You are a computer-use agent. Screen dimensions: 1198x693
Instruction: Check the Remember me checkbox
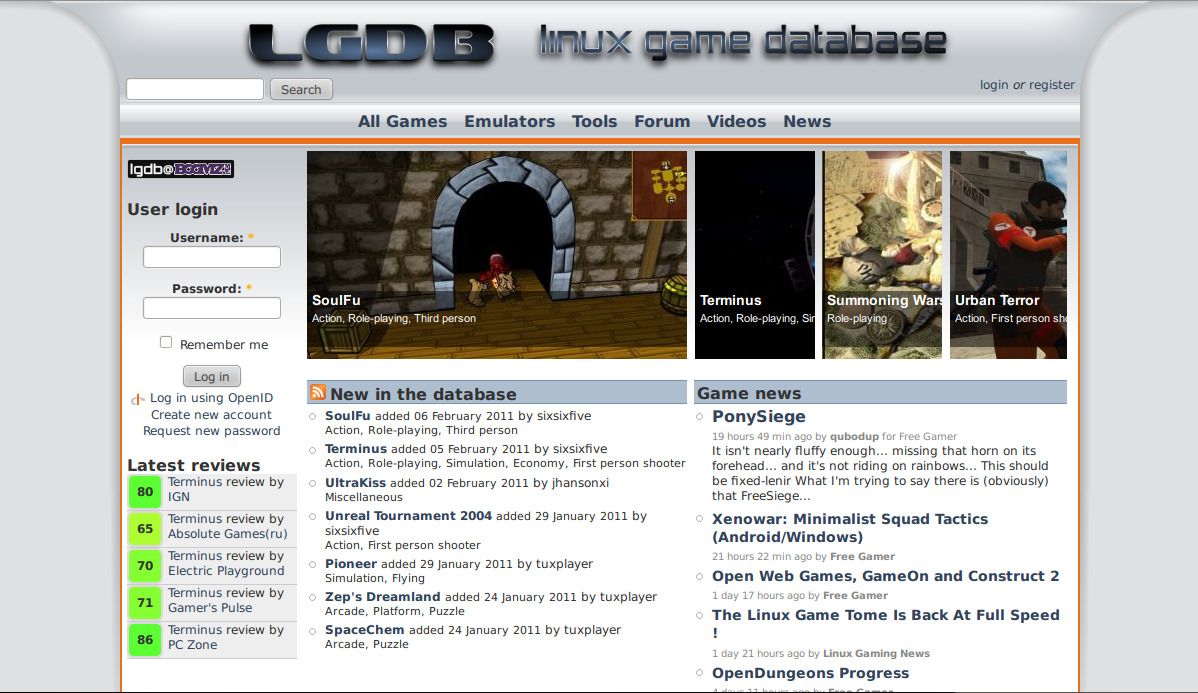coord(165,342)
